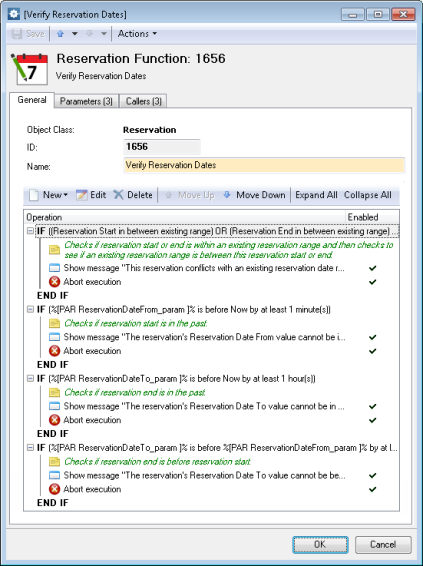Collapse the IF DateTo before DateFrom block
The height and width of the screenshot is (566, 423).
pyautogui.click(x=30, y=448)
